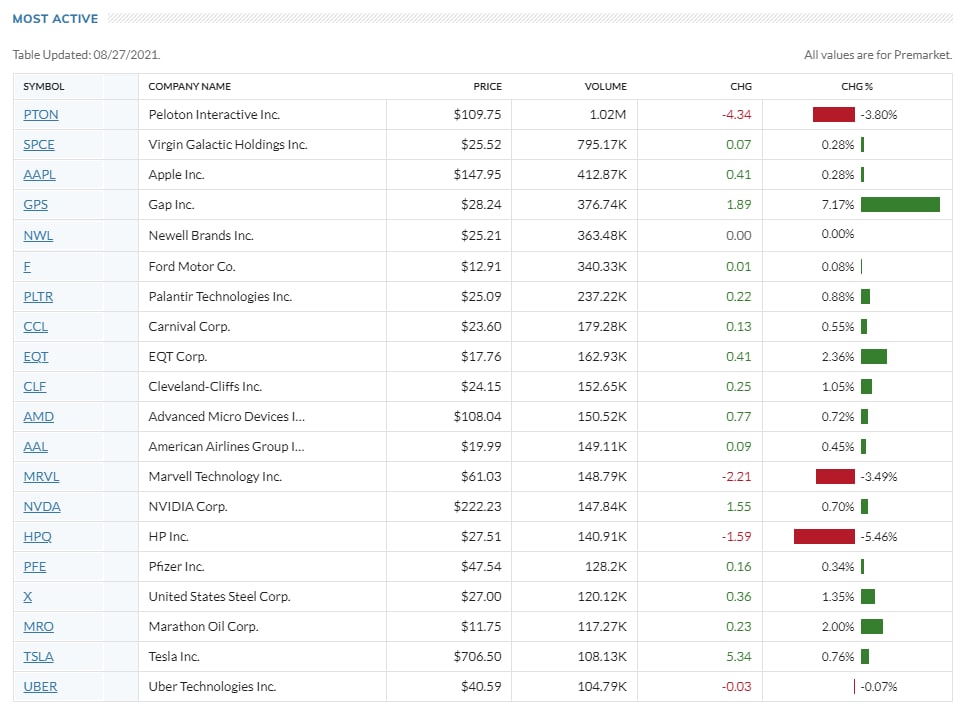Click the NVIDIA Corp. company name
The height and width of the screenshot is (714, 969).
click(x=188, y=506)
